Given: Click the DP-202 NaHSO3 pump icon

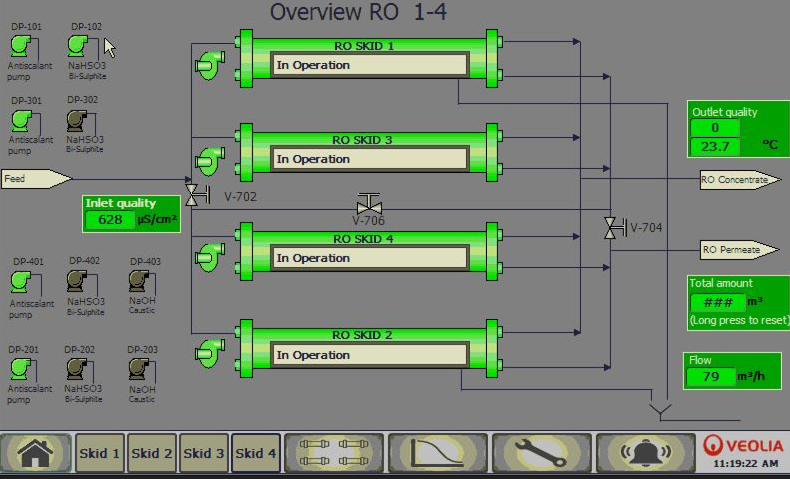Looking at the screenshot, I should coord(77,369).
